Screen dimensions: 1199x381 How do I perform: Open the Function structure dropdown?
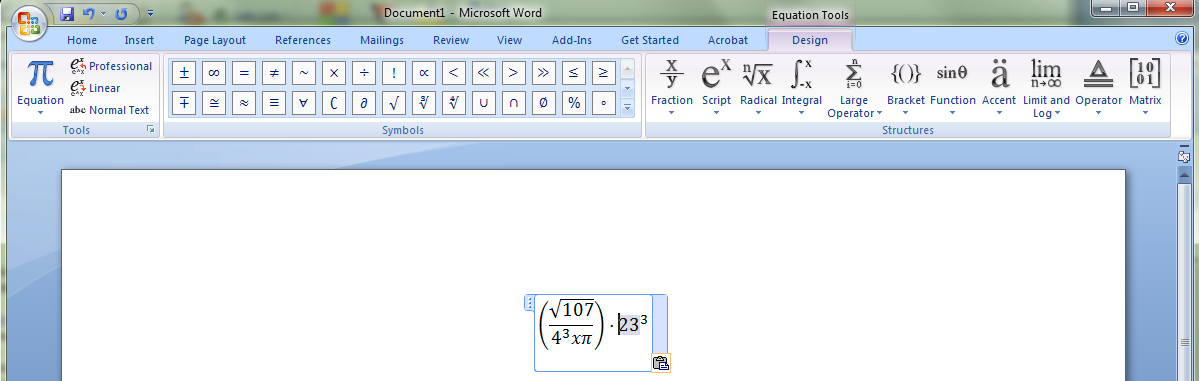pos(952,89)
